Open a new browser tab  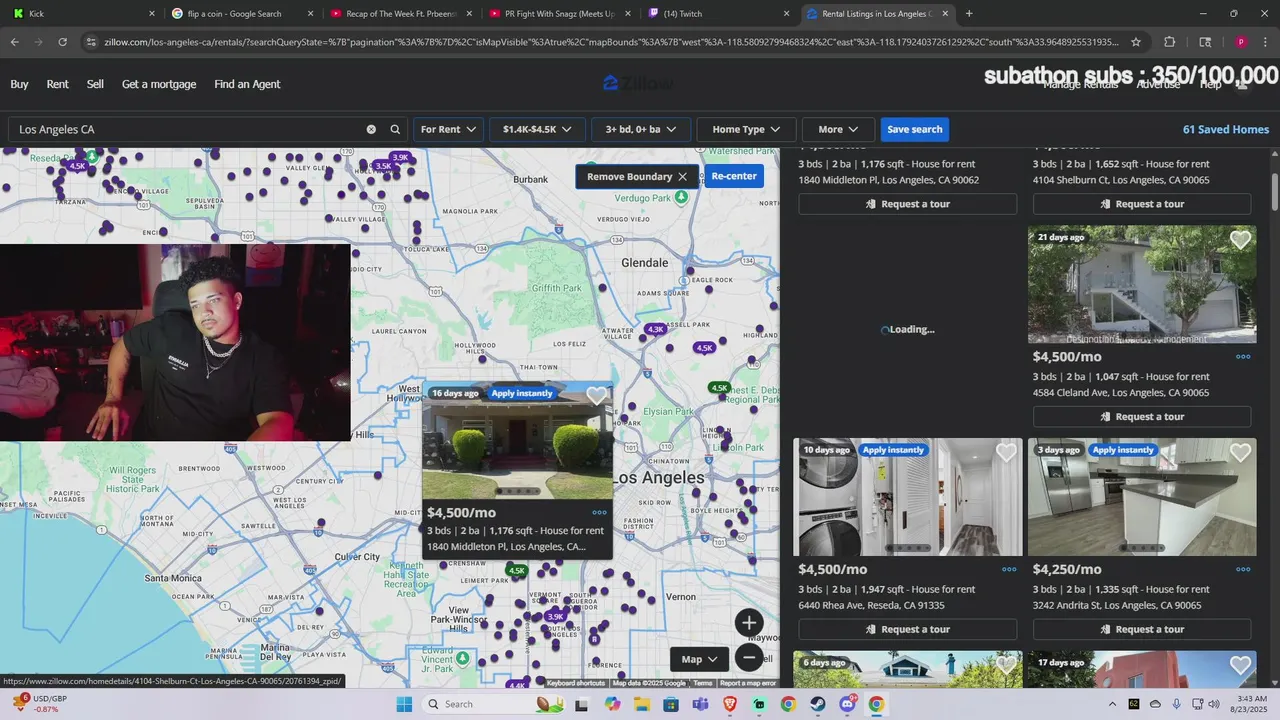point(969,14)
